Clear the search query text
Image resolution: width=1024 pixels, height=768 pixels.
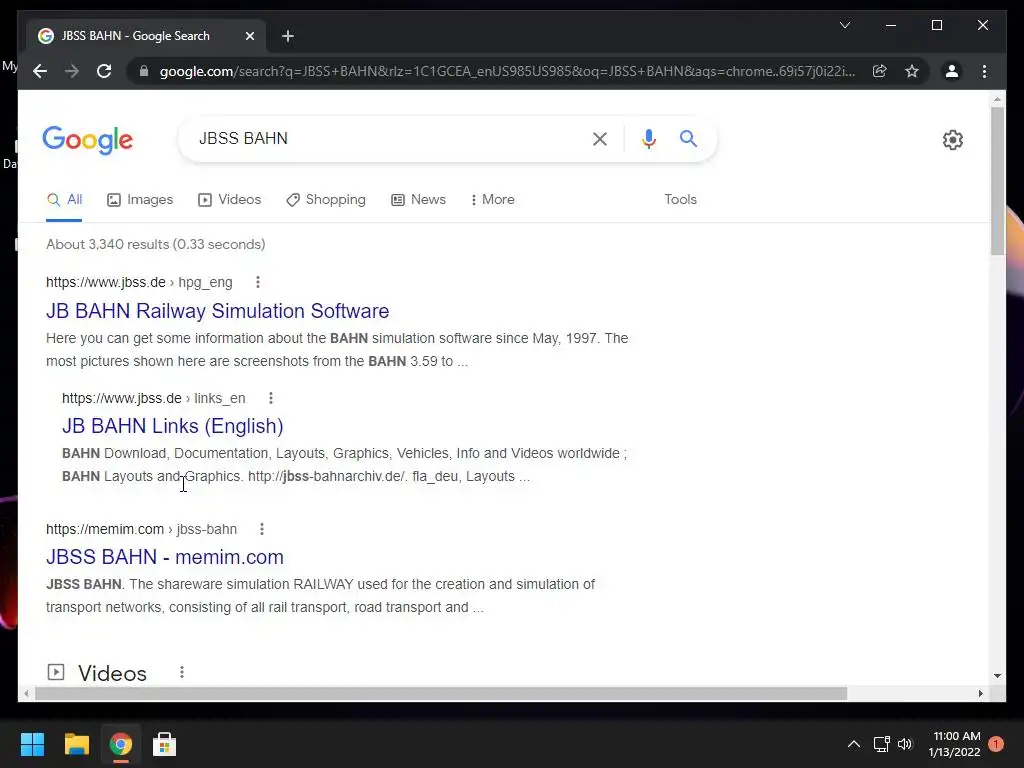[600, 138]
